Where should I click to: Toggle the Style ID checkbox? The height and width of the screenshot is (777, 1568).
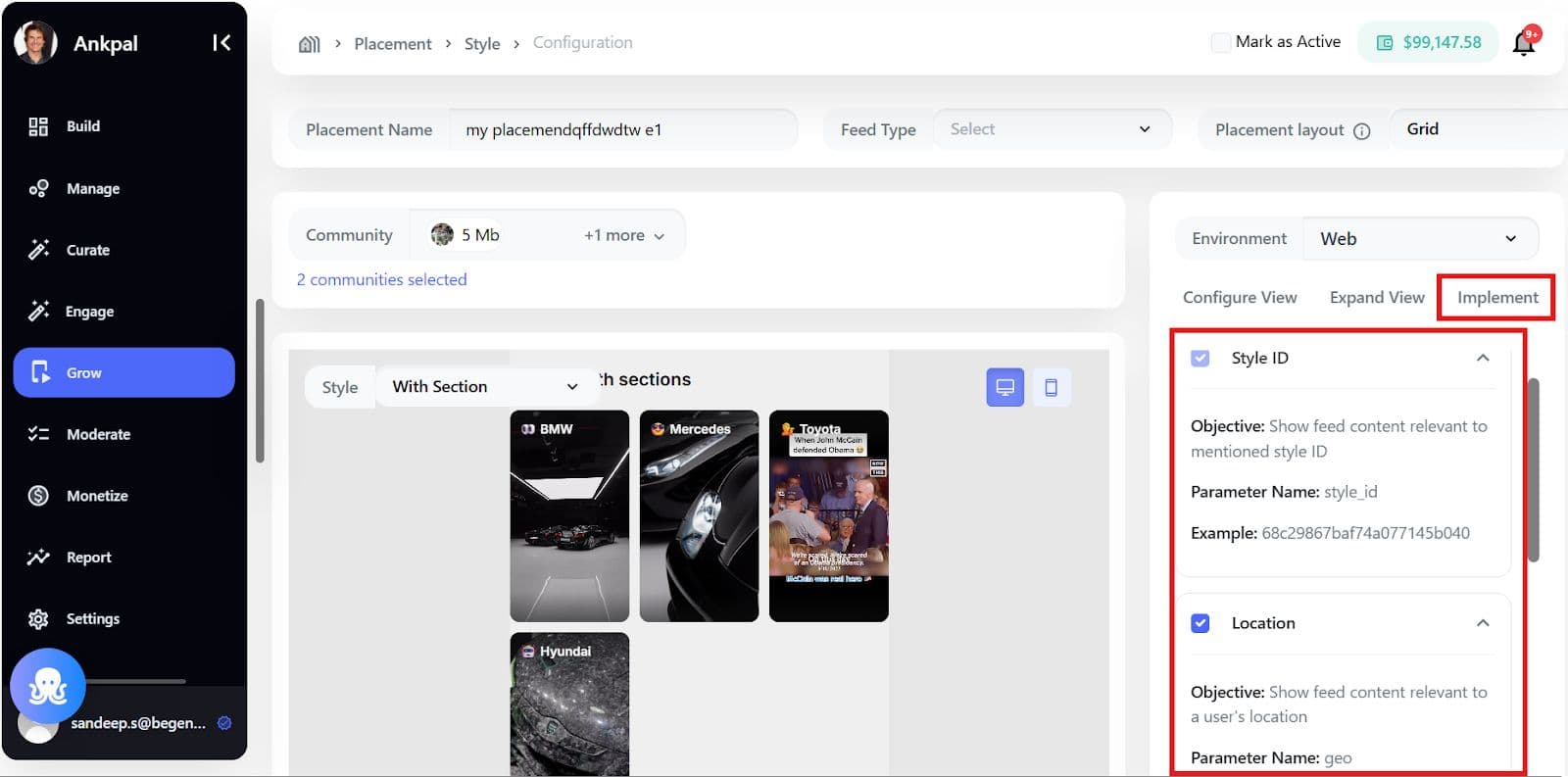tap(1200, 359)
